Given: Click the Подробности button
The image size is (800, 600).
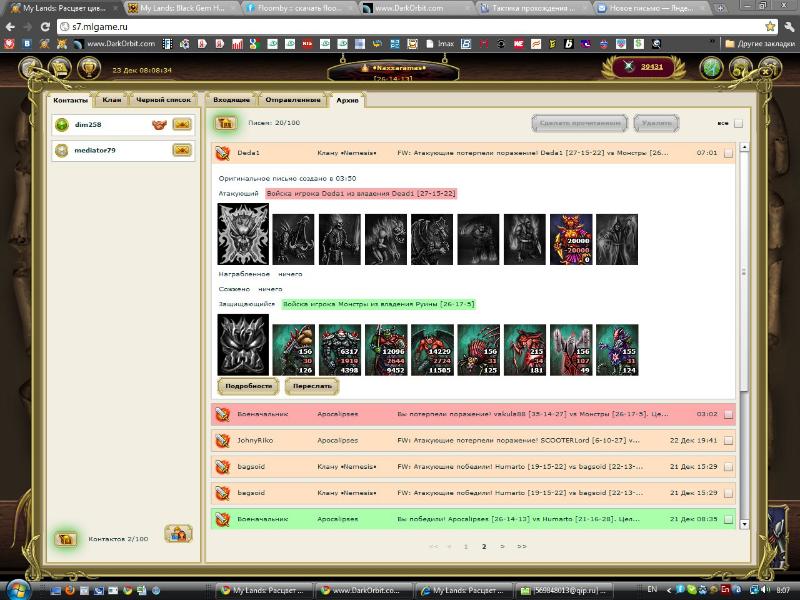Looking at the screenshot, I should point(248,386).
